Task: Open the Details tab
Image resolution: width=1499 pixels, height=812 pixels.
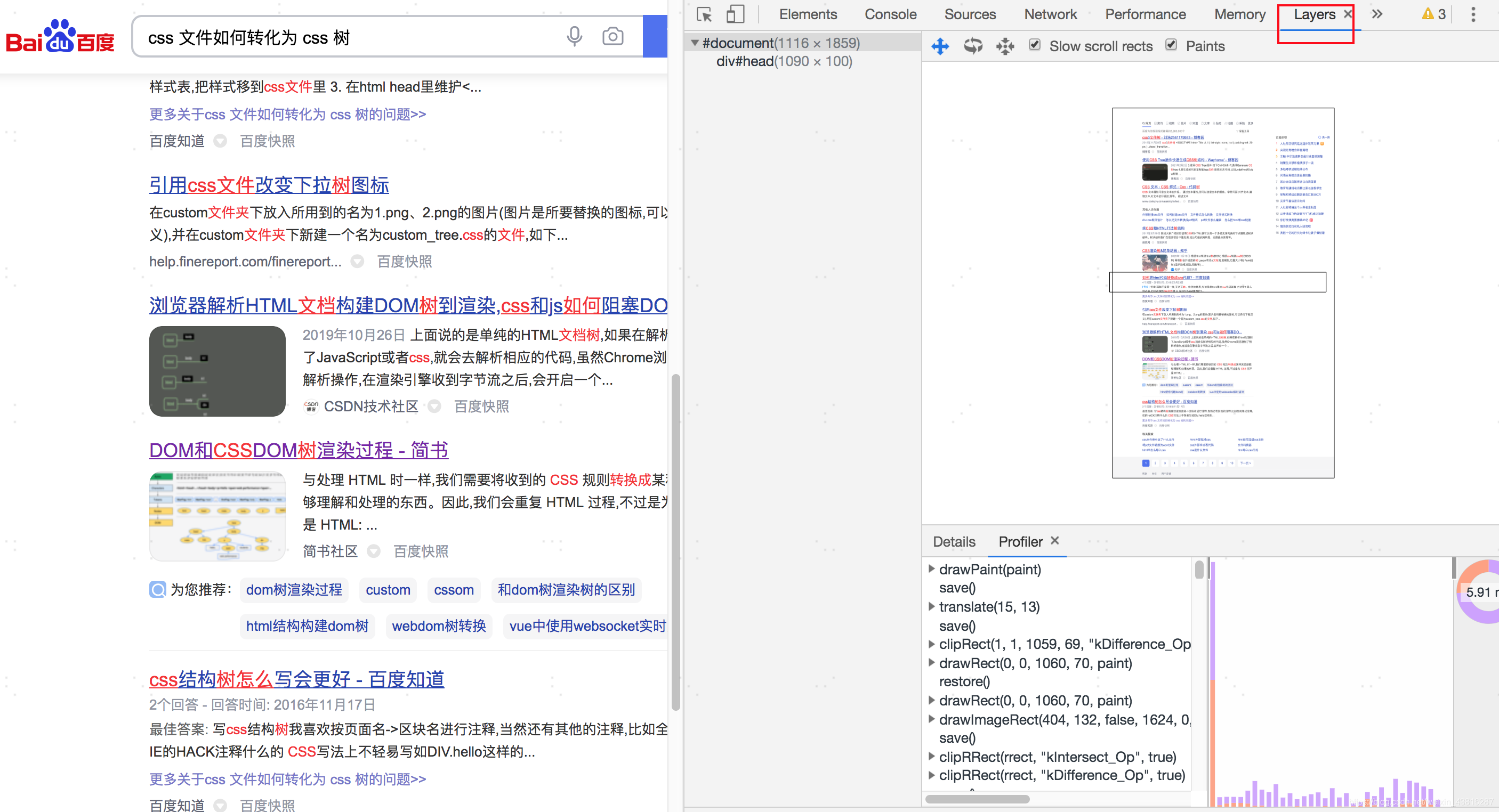Action: 954,541
